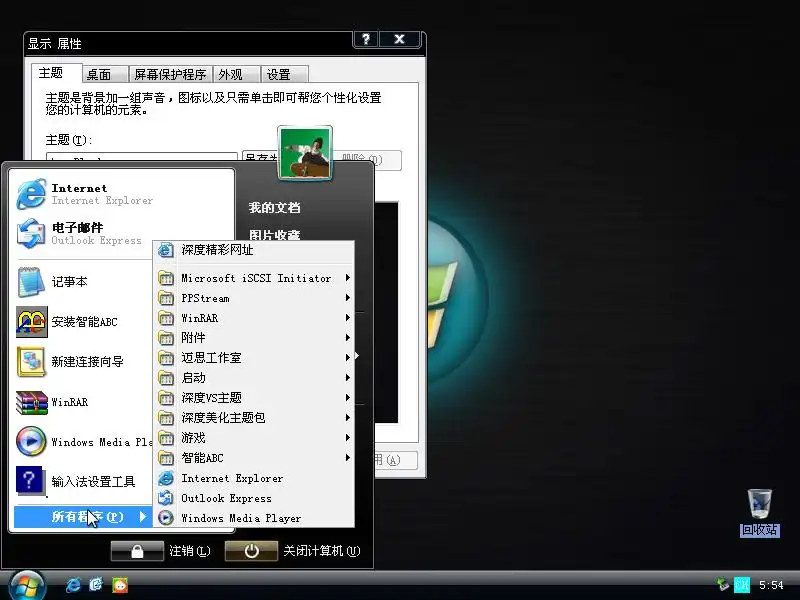Expand 深度美化主题包 folder

tap(254, 418)
